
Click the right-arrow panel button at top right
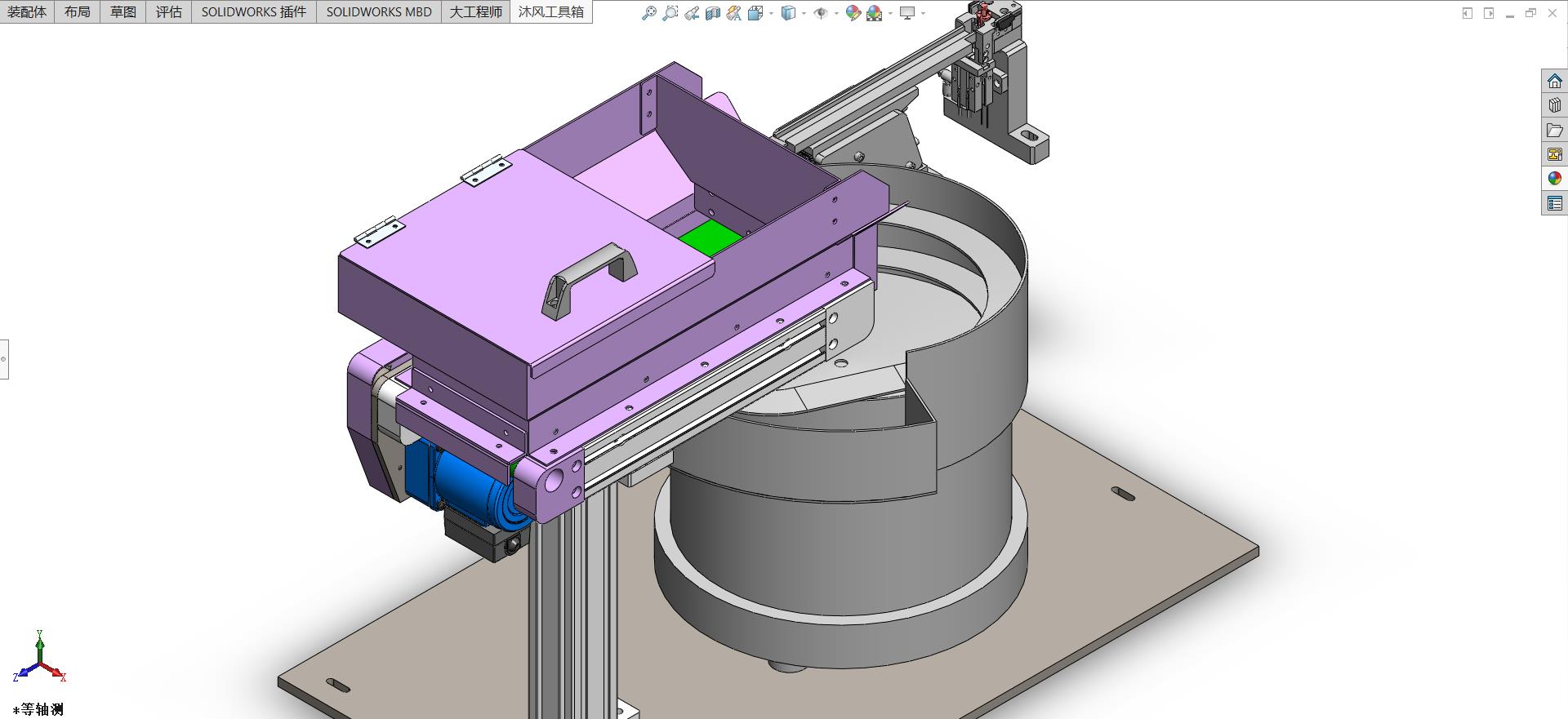tap(1489, 13)
